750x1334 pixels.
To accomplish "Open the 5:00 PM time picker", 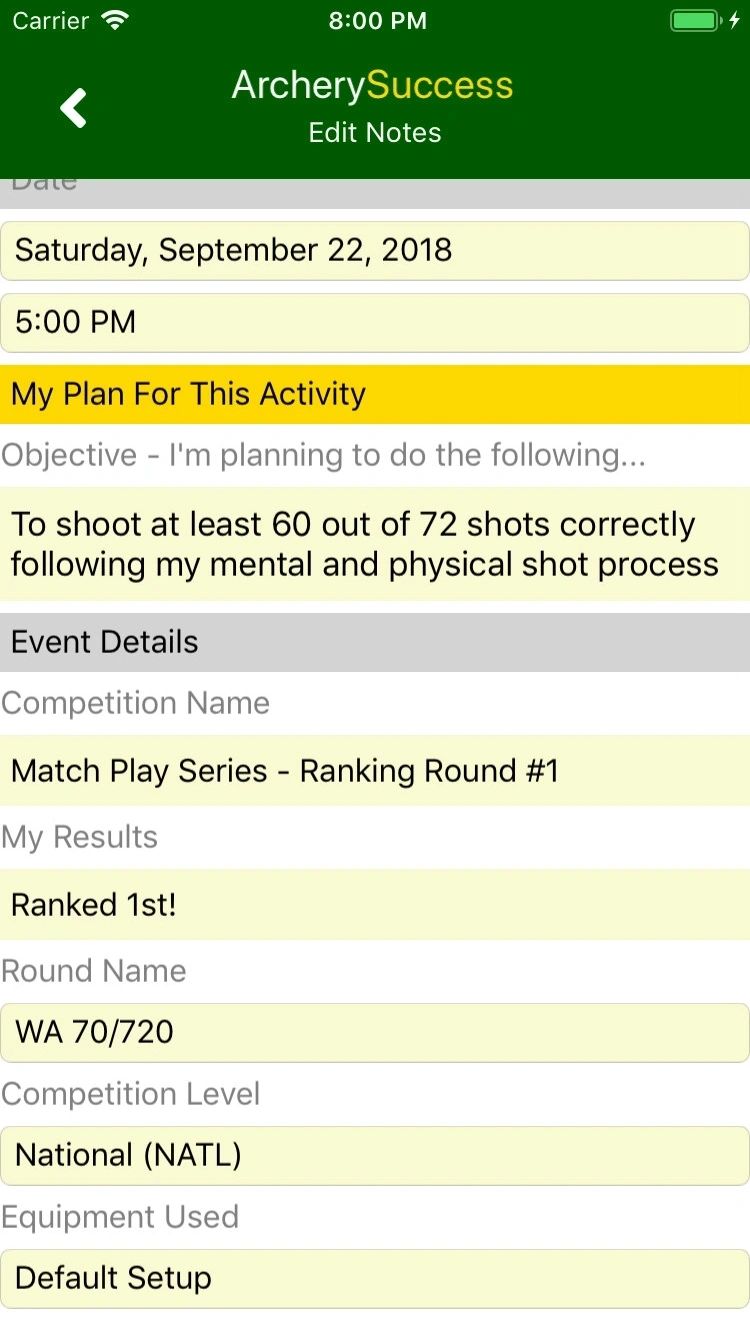I will click(x=375, y=322).
